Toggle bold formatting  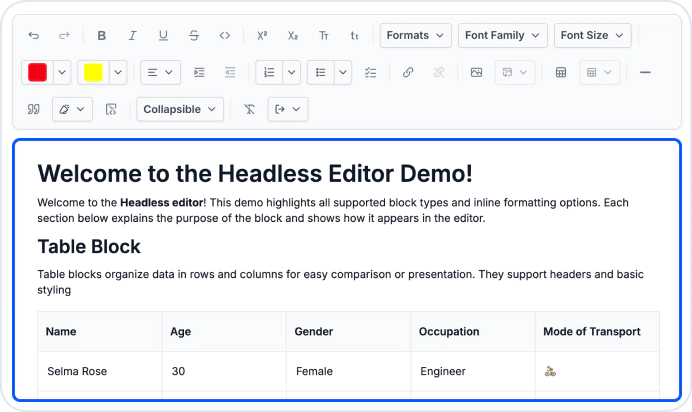pos(102,35)
